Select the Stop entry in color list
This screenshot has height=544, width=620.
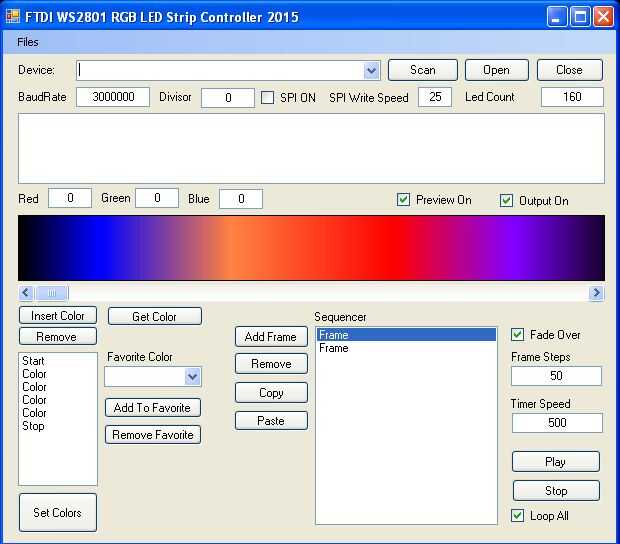coord(33,426)
